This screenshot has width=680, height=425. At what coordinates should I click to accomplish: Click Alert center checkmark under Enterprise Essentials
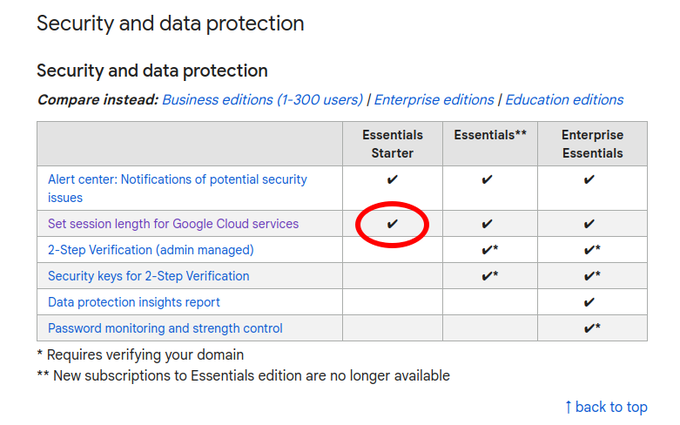[590, 180]
